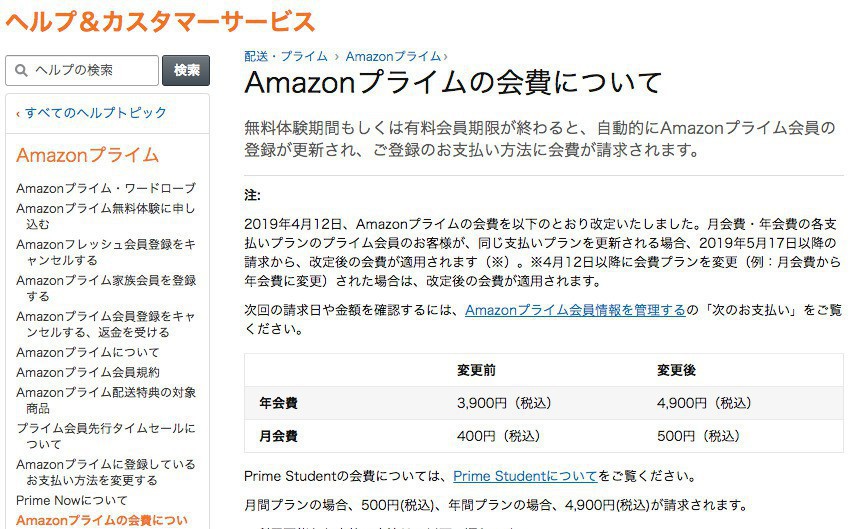Open Amazonプライム会員規約 sidebar item
Screen dimensions: 861x529
[87, 372]
